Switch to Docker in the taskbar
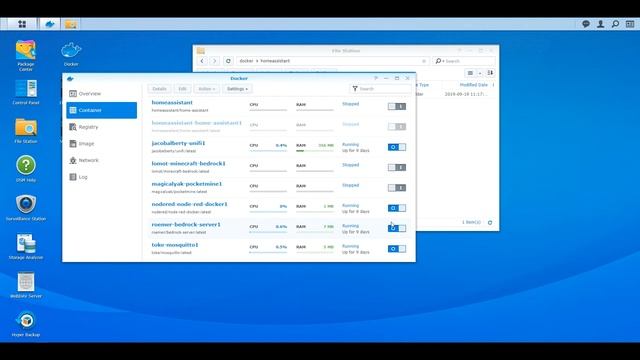 [50, 24]
